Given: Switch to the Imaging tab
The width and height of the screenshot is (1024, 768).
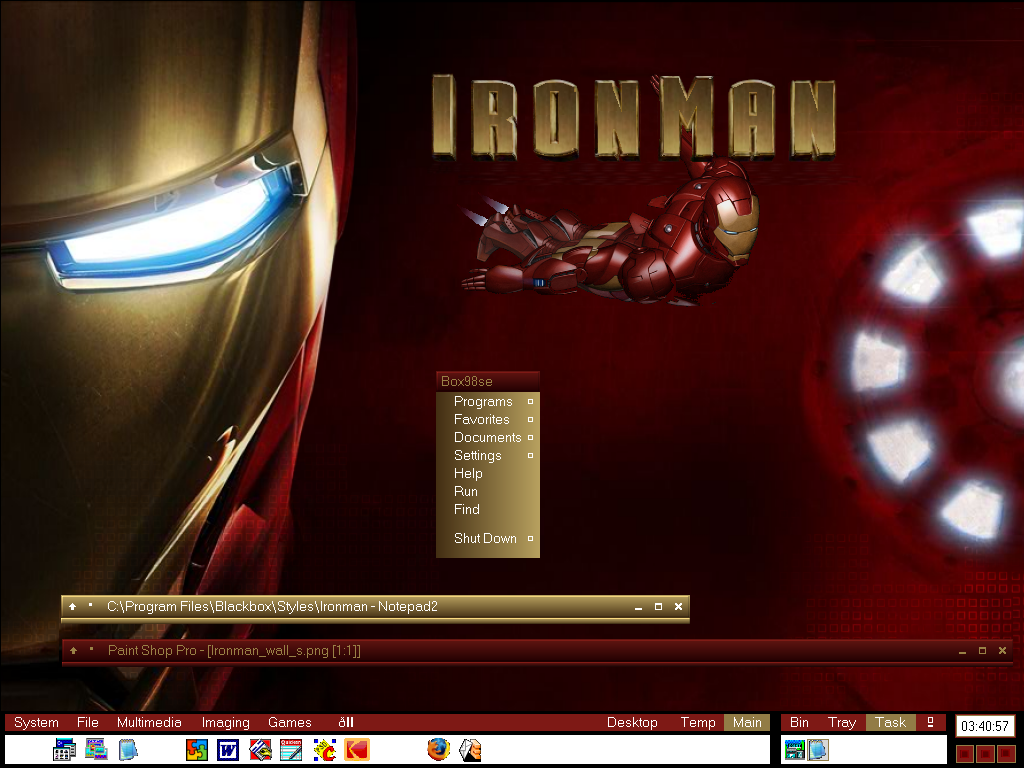Looking at the screenshot, I should coord(225,722).
